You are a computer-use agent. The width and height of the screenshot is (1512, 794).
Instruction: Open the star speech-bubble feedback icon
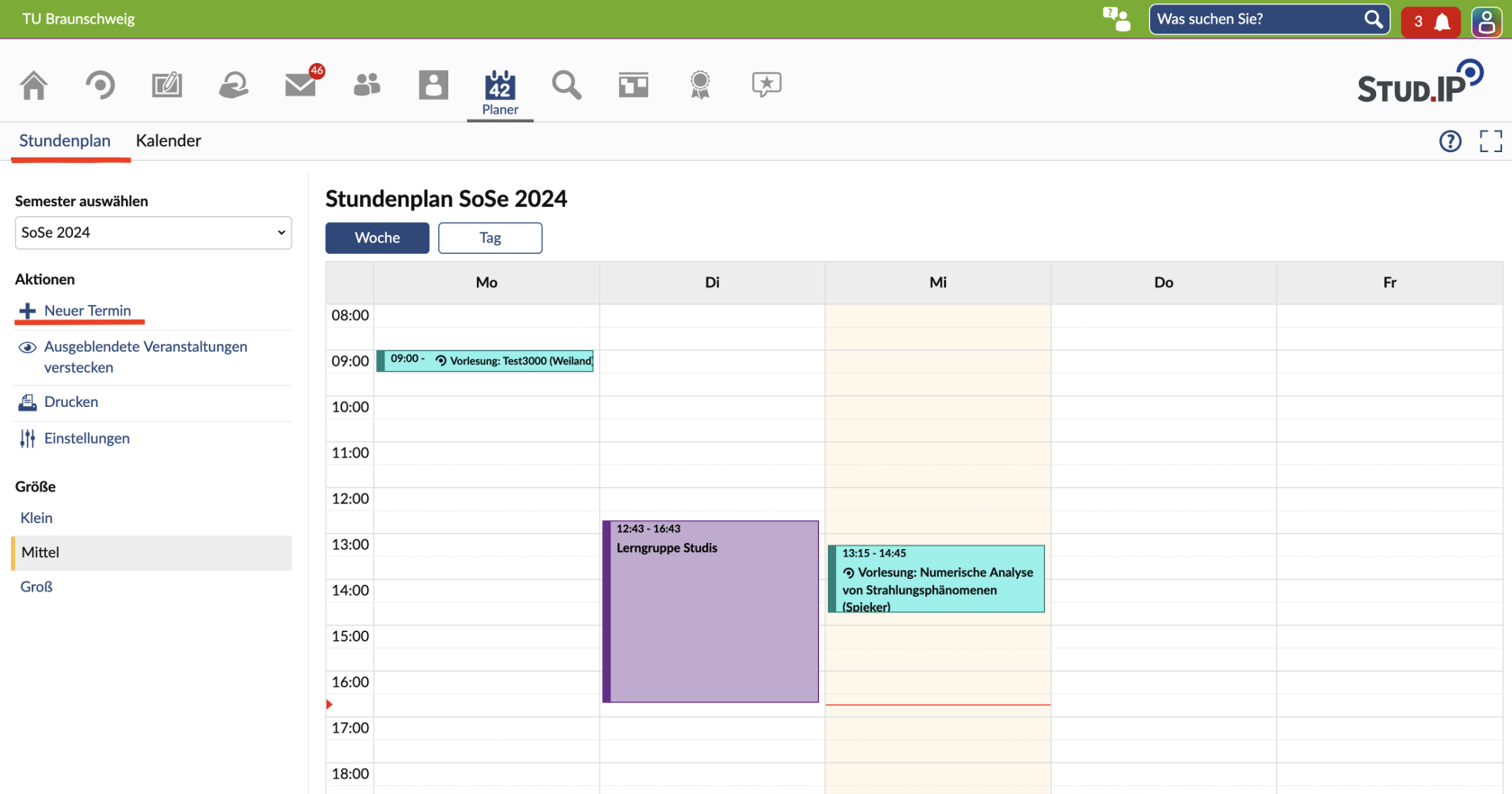[x=767, y=86]
